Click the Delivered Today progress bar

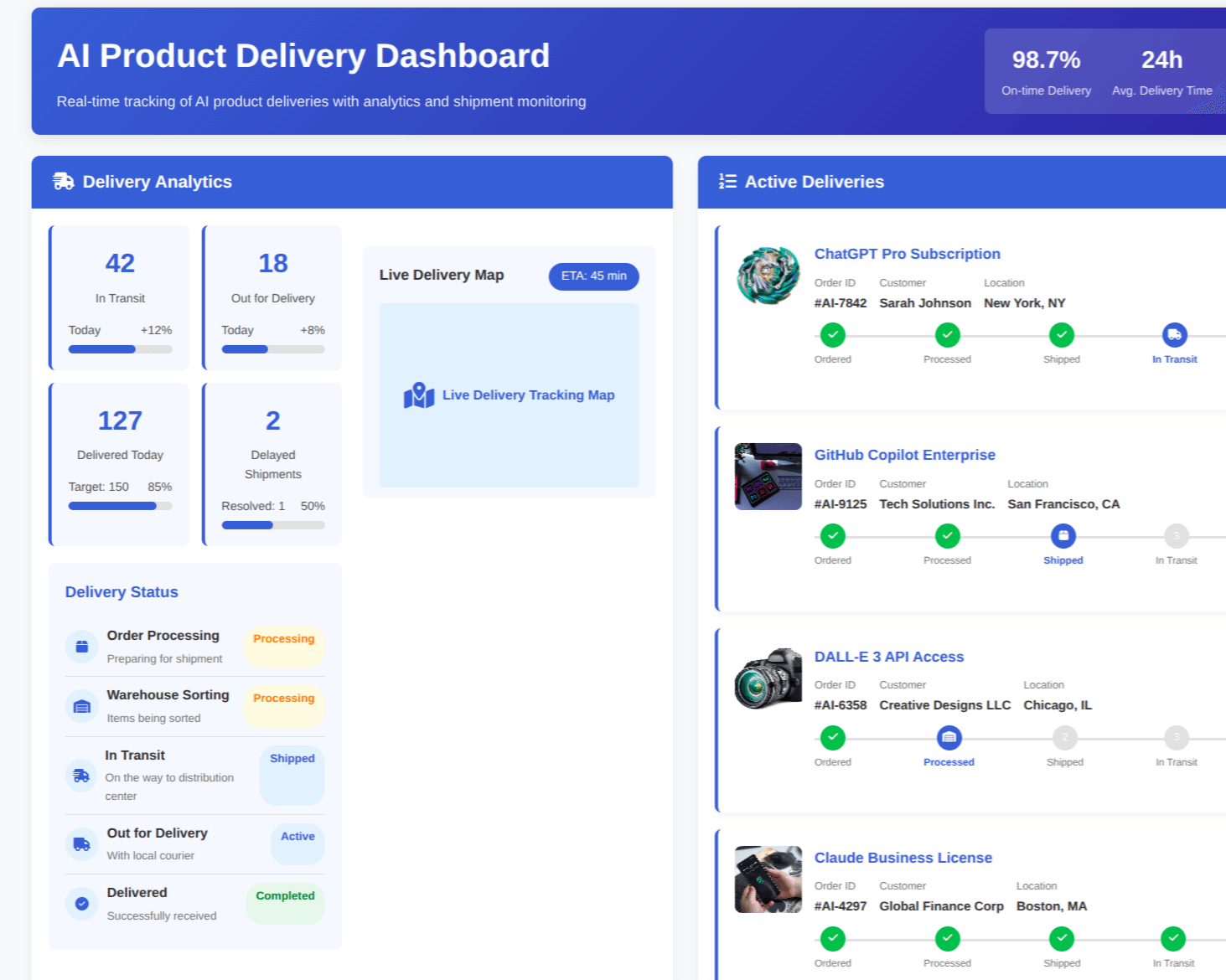(x=121, y=506)
